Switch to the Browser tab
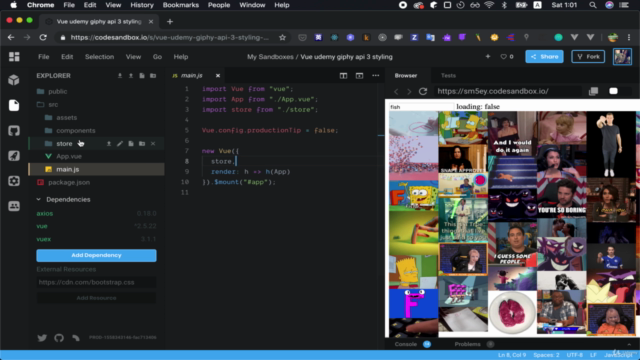 [x=406, y=76]
